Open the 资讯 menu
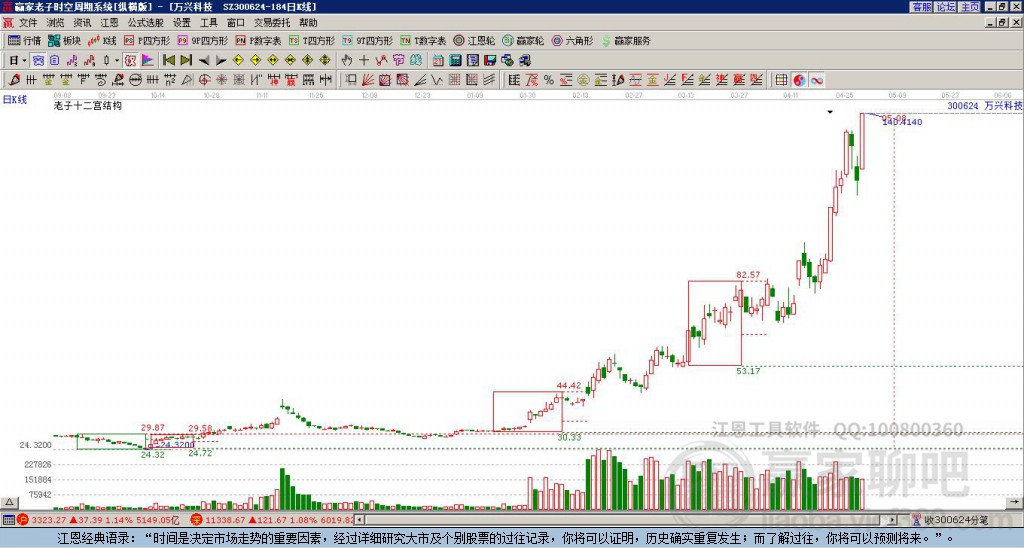Viewport: 1024px width, 548px height. (82, 23)
